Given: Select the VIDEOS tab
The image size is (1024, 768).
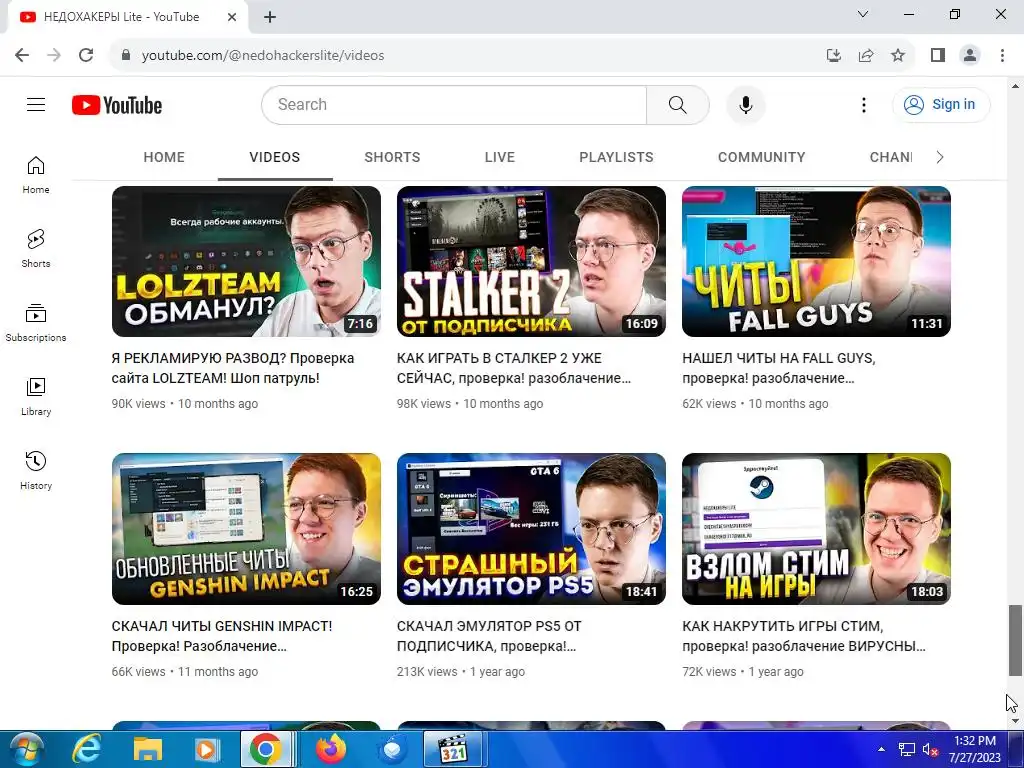Looking at the screenshot, I should 275,157.
